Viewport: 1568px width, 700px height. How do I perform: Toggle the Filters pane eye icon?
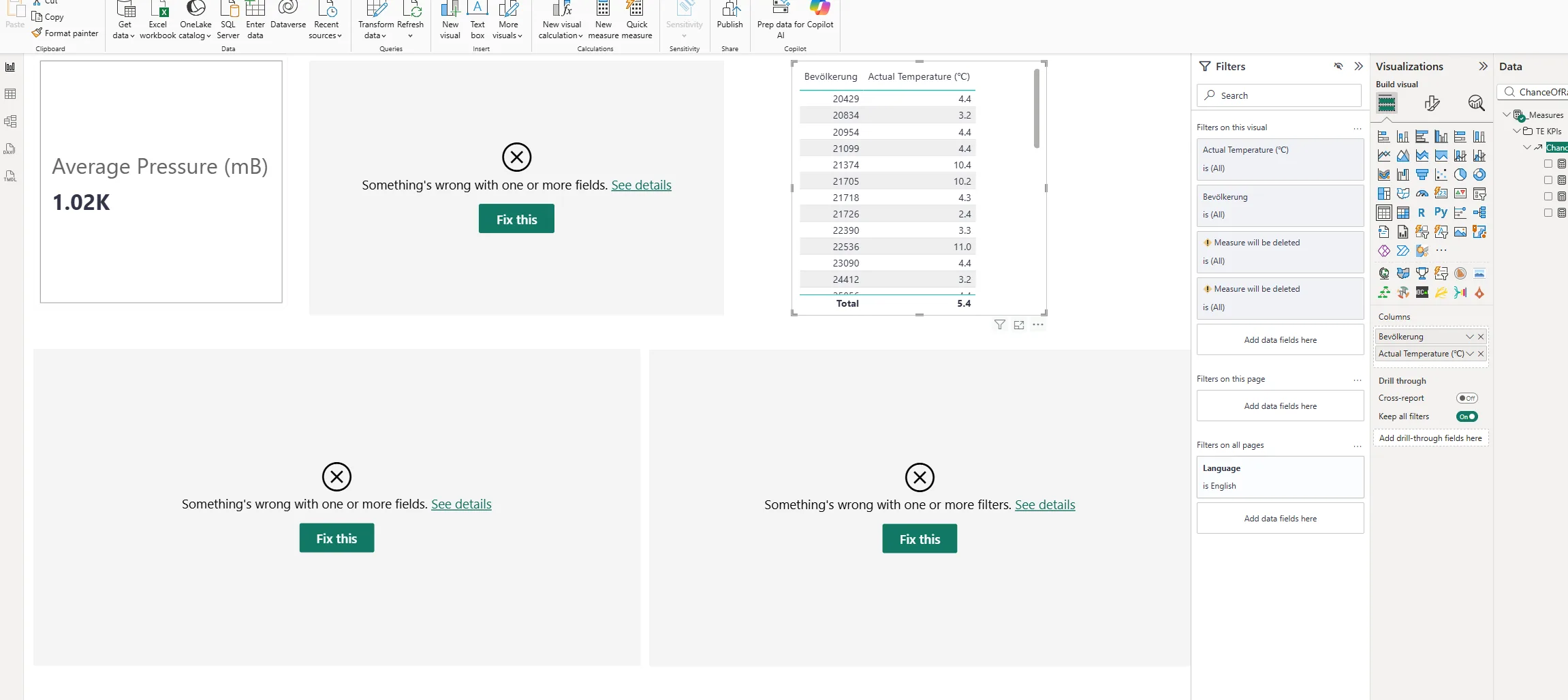pos(1338,66)
